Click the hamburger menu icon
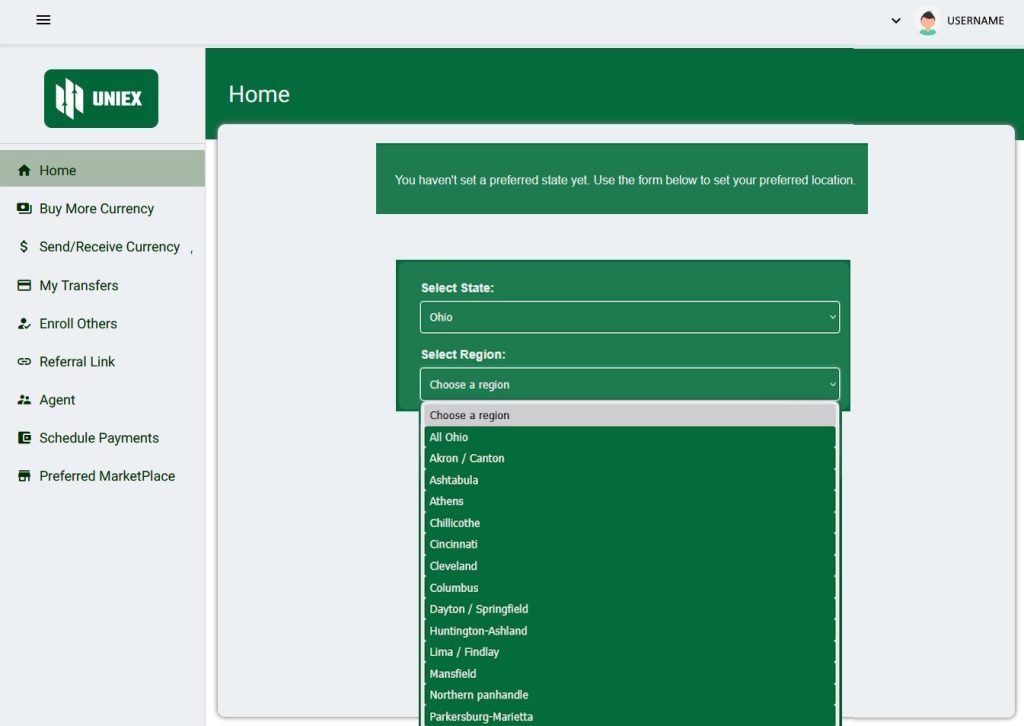Image resolution: width=1024 pixels, height=726 pixels. pos(43,20)
